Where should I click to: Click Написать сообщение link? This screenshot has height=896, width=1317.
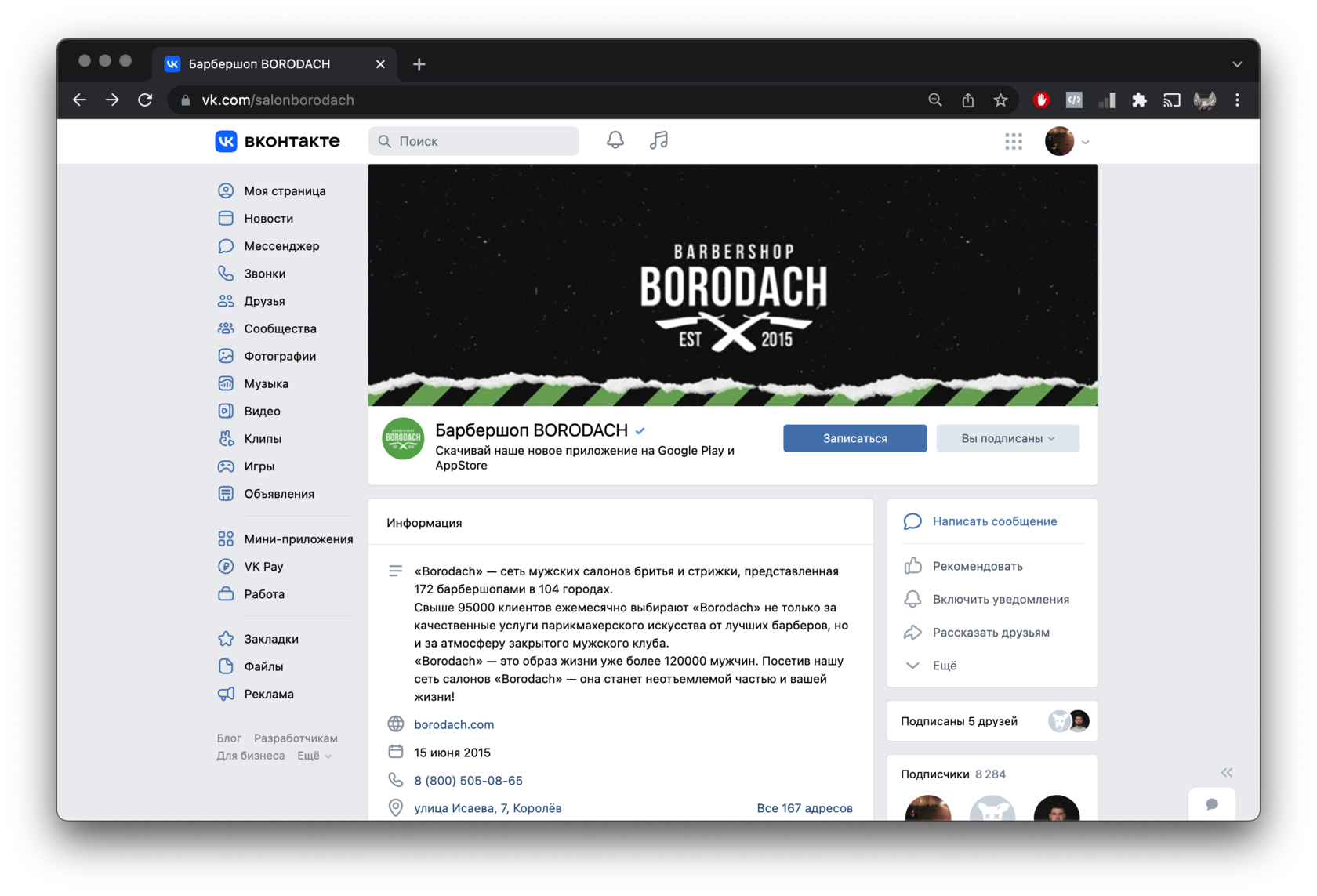(995, 521)
